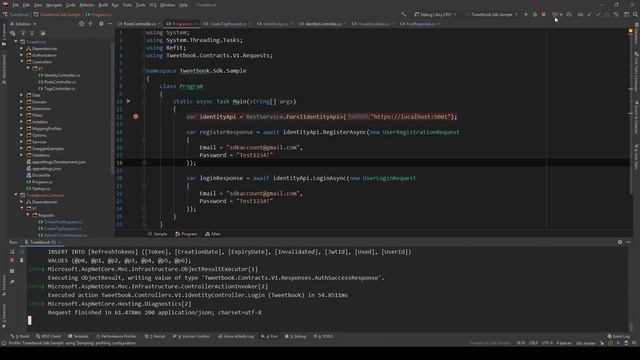Click the Main breadcrumb below the editor

tap(213, 234)
